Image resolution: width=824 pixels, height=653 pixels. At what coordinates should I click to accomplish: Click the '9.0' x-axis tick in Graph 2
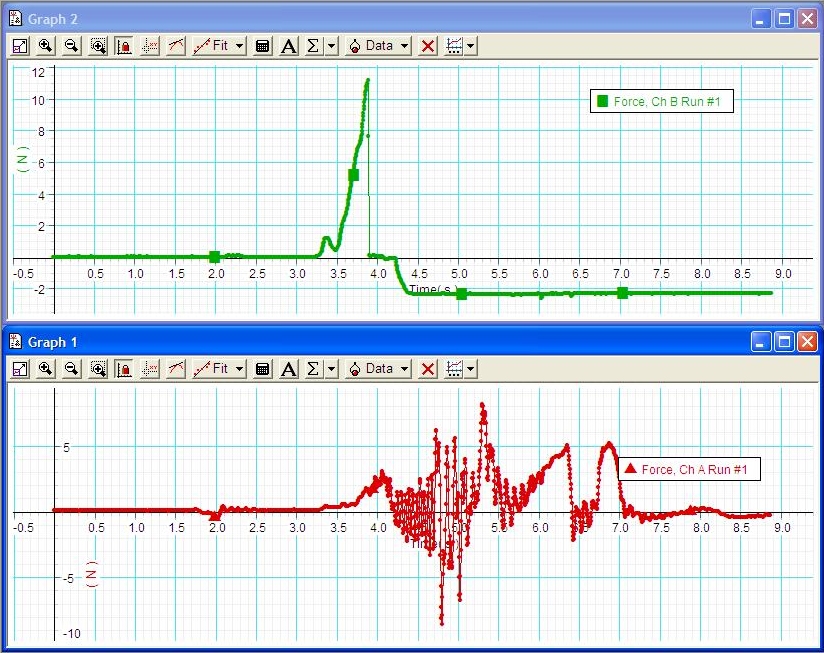pyautogui.click(x=782, y=274)
